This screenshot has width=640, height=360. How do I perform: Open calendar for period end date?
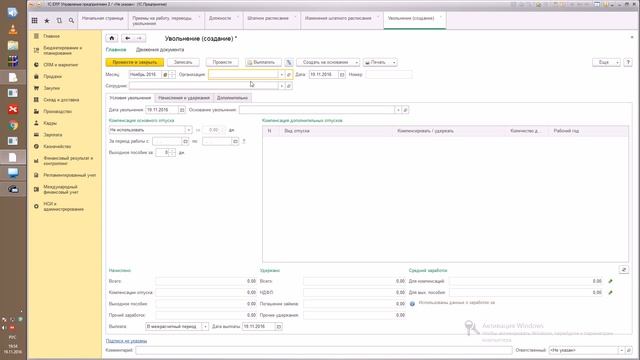[x=236, y=141]
